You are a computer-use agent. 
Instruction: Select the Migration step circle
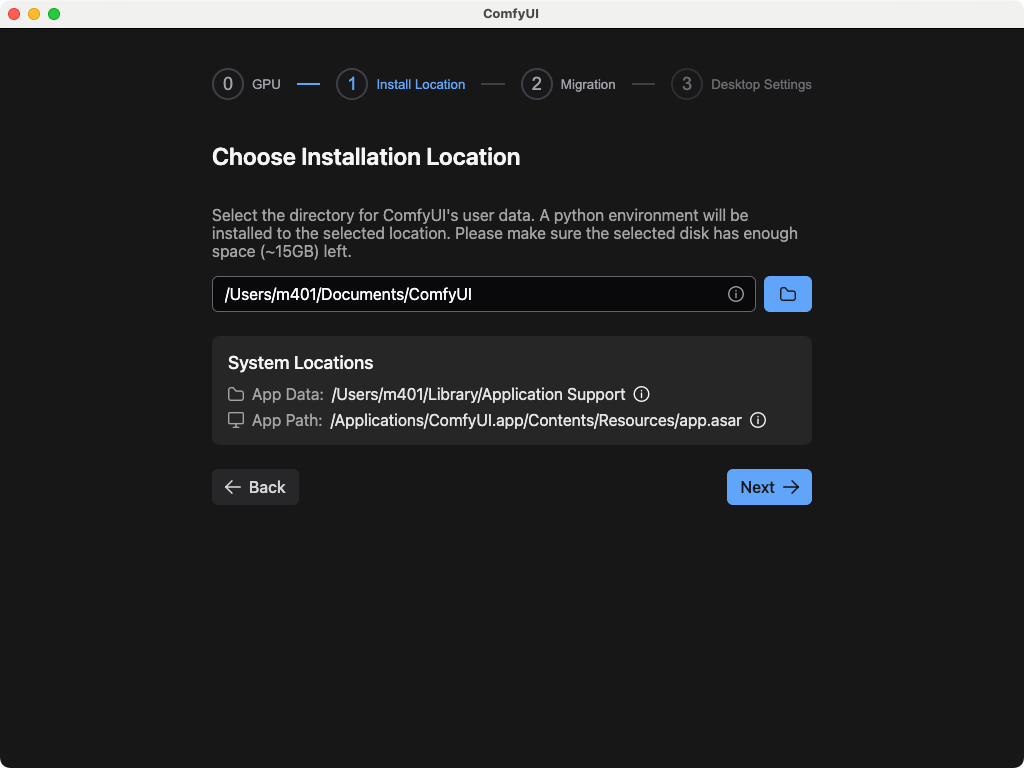537,84
